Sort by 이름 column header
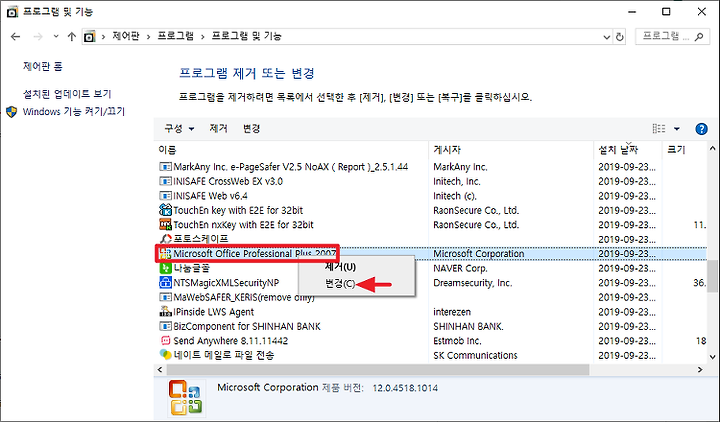The image size is (720, 422). (167, 150)
